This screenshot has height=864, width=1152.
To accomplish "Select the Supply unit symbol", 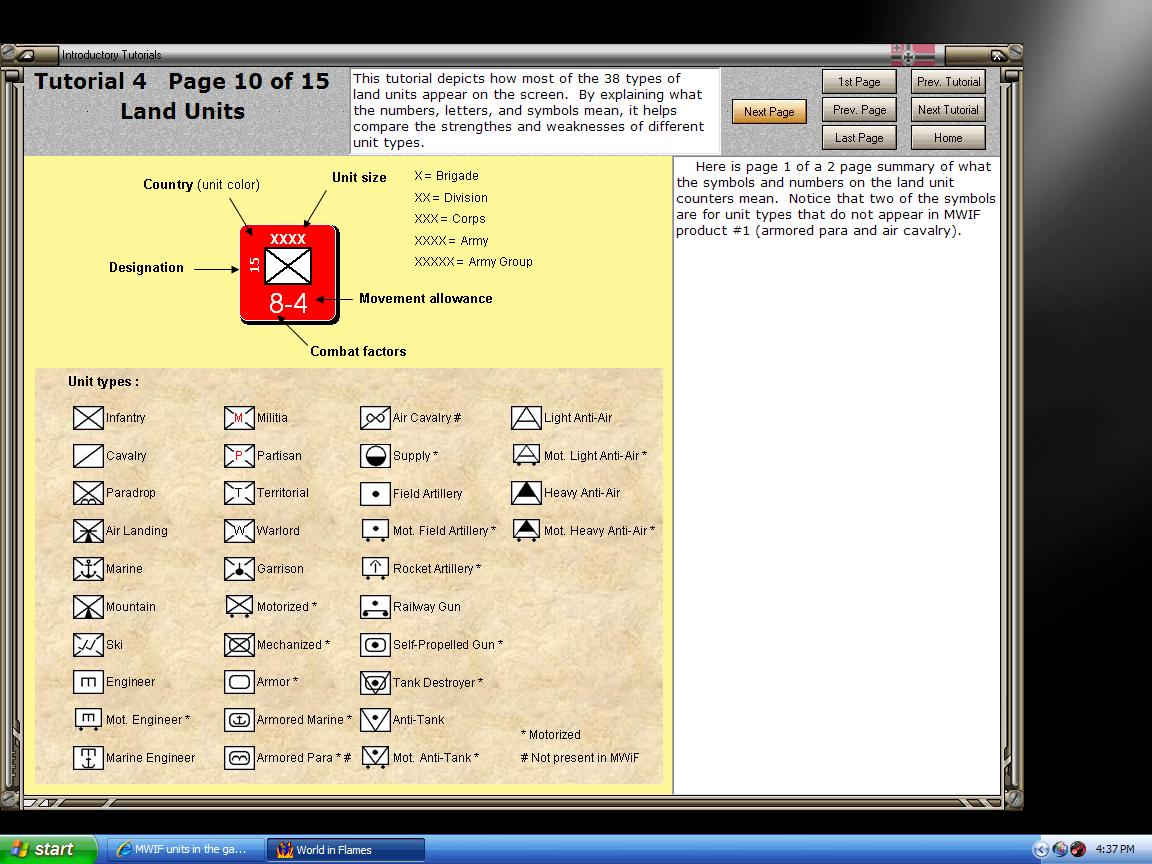I will 375,456.
